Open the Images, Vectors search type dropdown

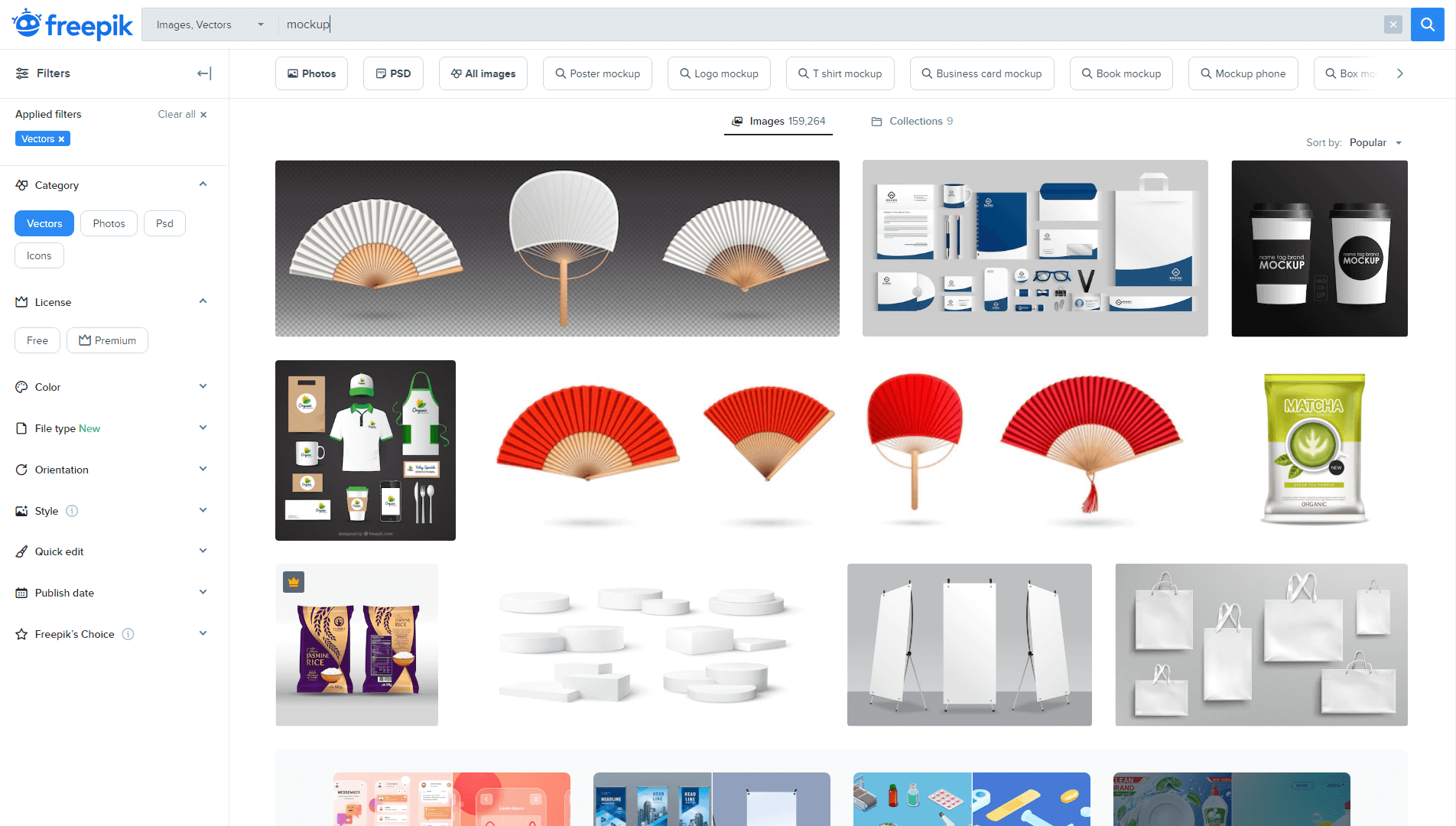click(210, 24)
